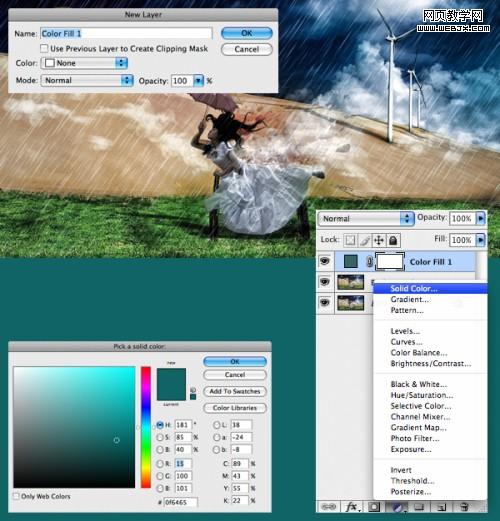Open the layer style fx menu
Screen dimensions: 500x521
(353, 507)
